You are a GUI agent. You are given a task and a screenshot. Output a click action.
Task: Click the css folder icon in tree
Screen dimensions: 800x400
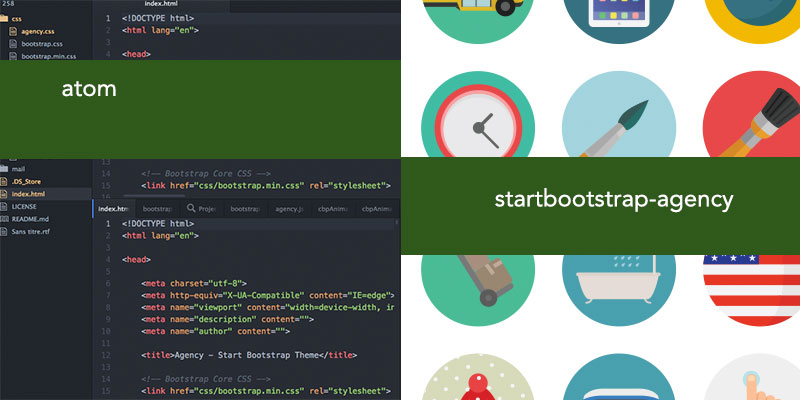(4, 19)
